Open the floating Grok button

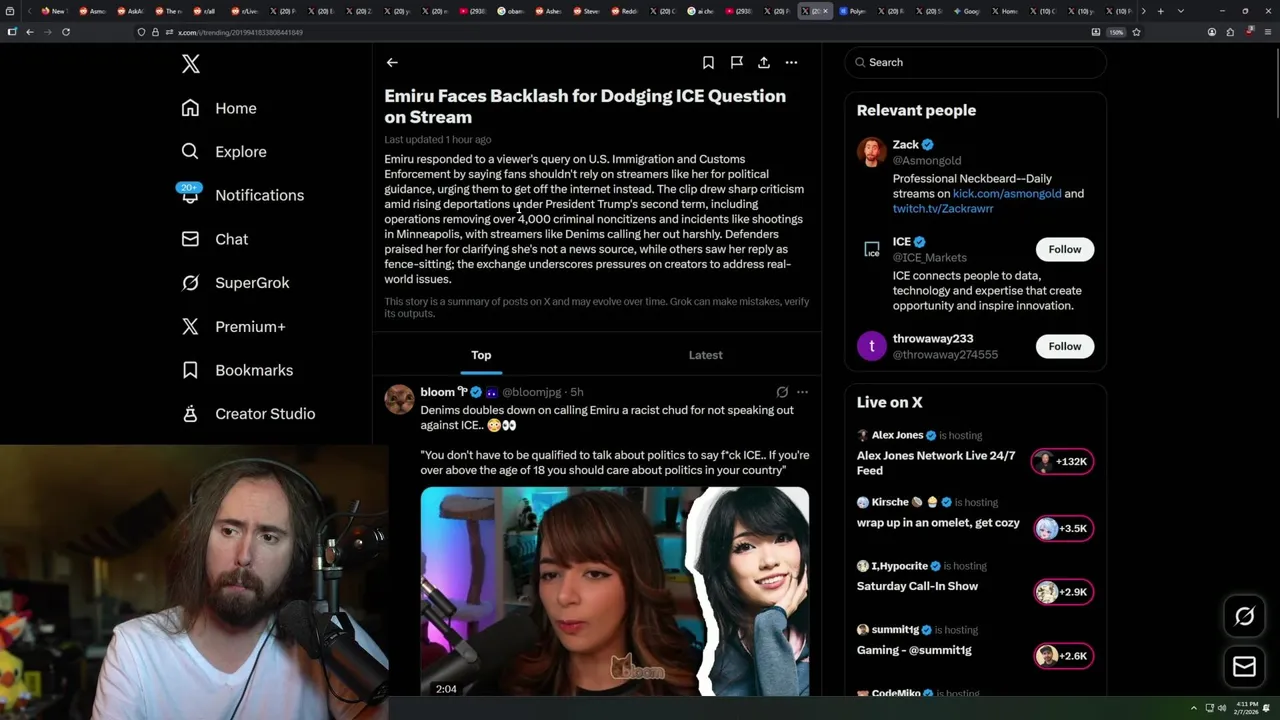click(x=1244, y=617)
